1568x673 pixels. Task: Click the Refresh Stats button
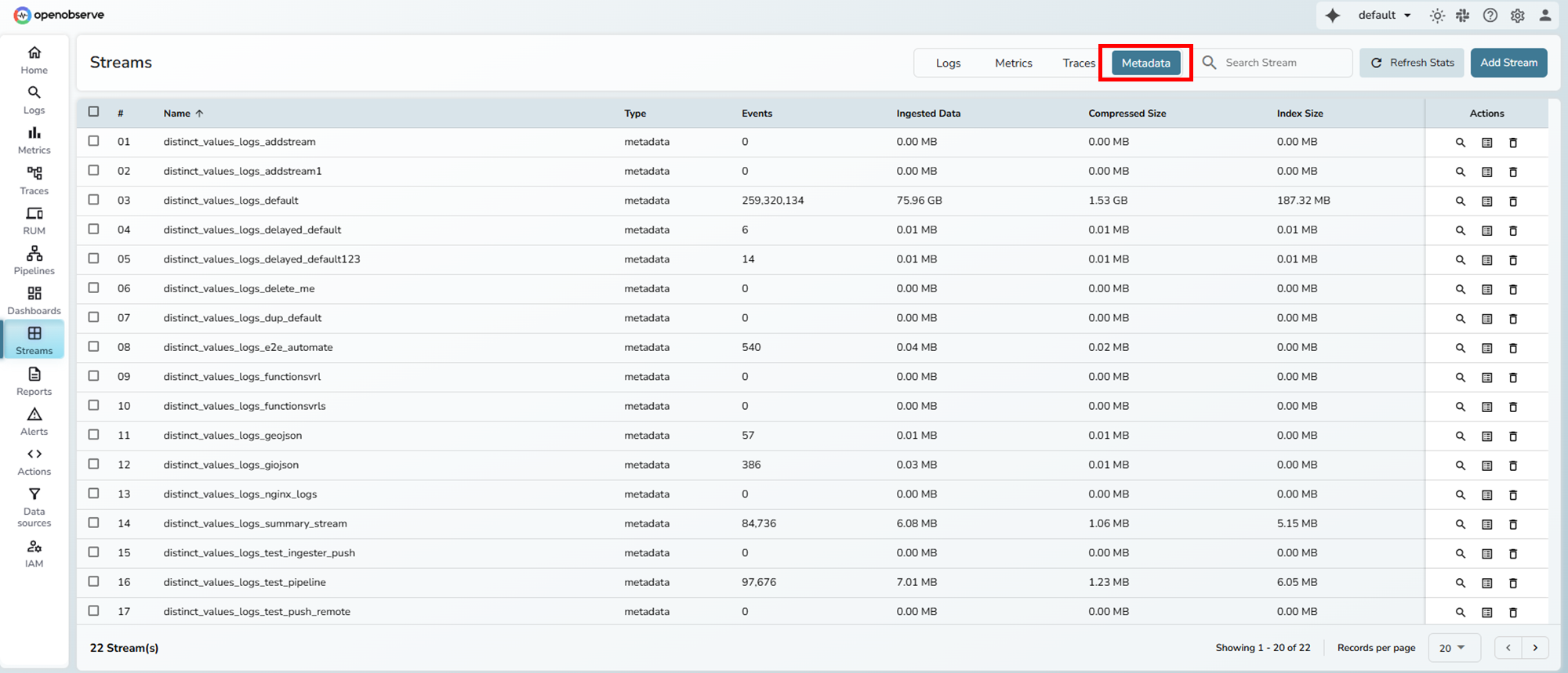(x=1412, y=63)
